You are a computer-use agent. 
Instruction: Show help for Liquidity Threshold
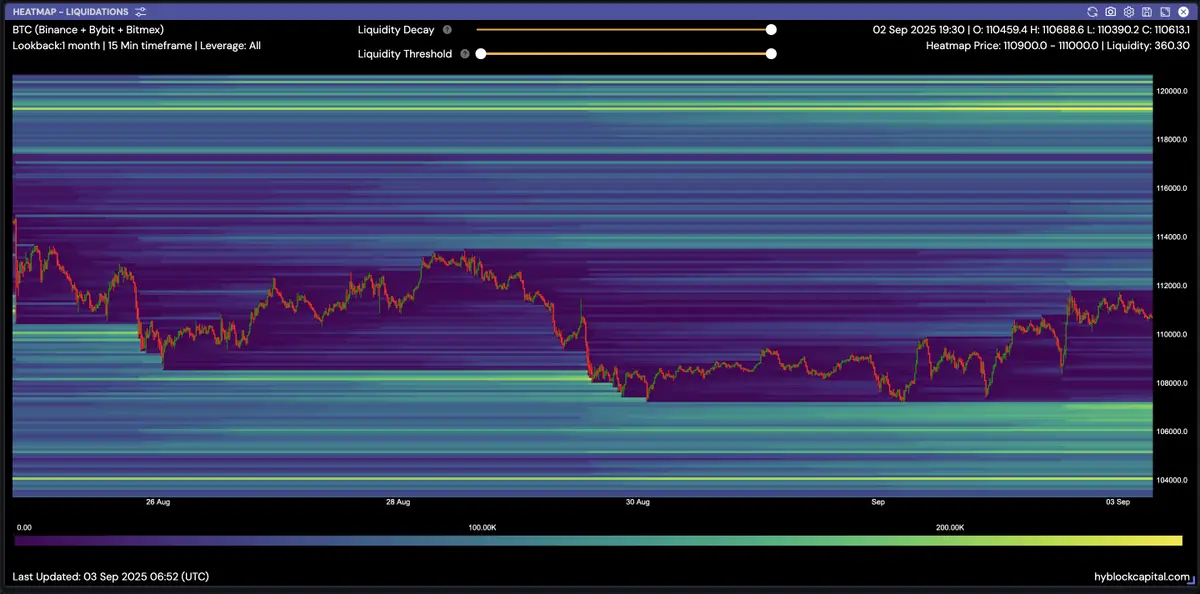click(465, 54)
